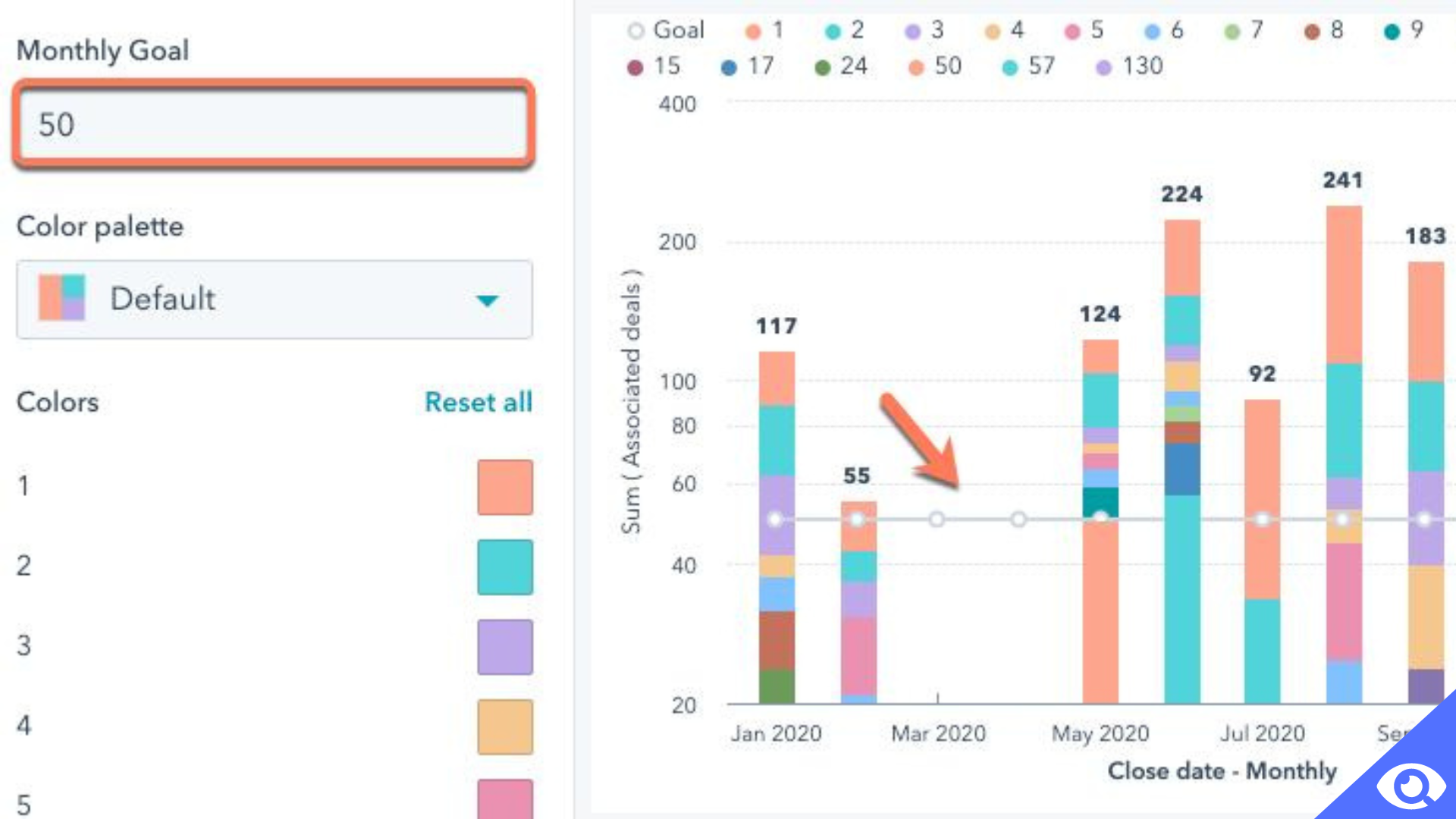Click the color swatch for series 3

(x=504, y=647)
